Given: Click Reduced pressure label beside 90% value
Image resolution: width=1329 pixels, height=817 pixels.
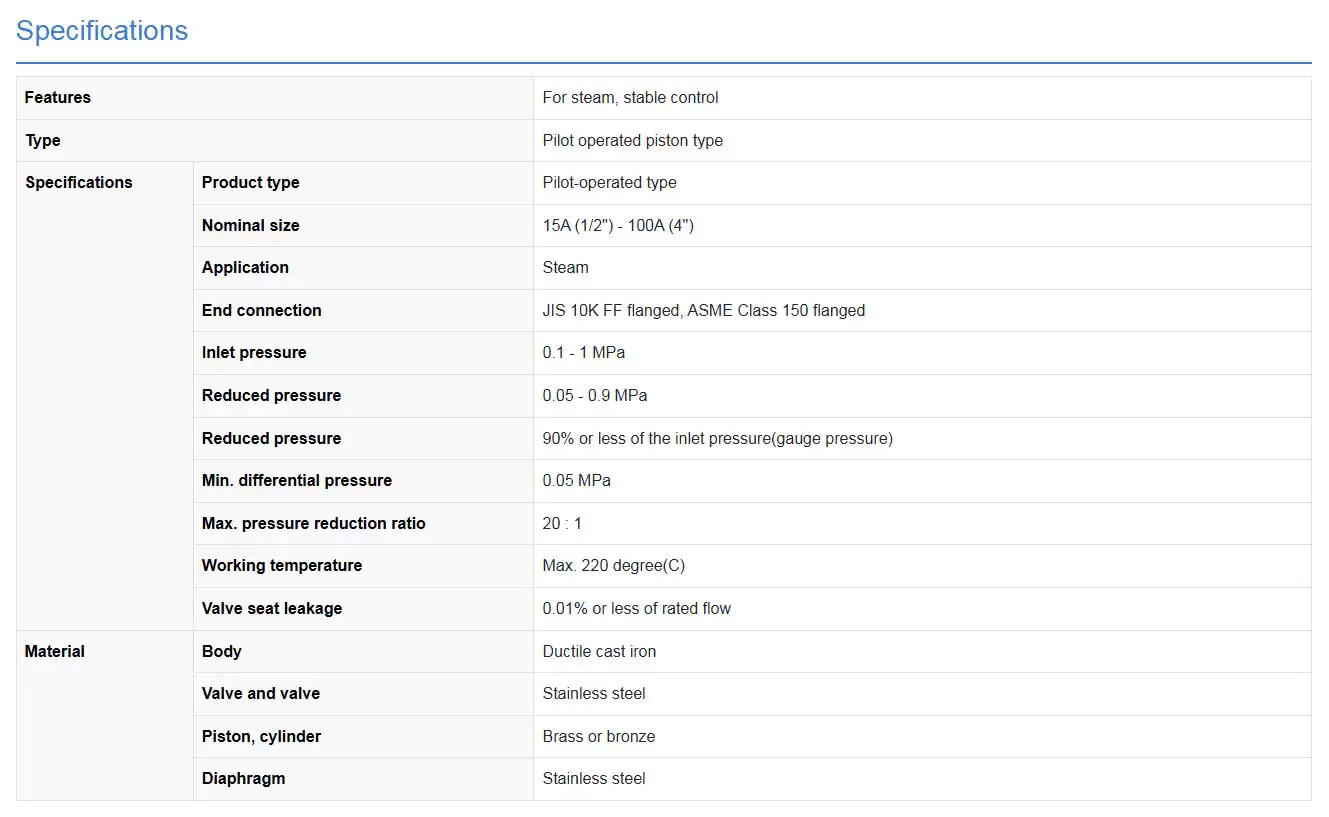Looking at the screenshot, I should click(x=271, y=438).
